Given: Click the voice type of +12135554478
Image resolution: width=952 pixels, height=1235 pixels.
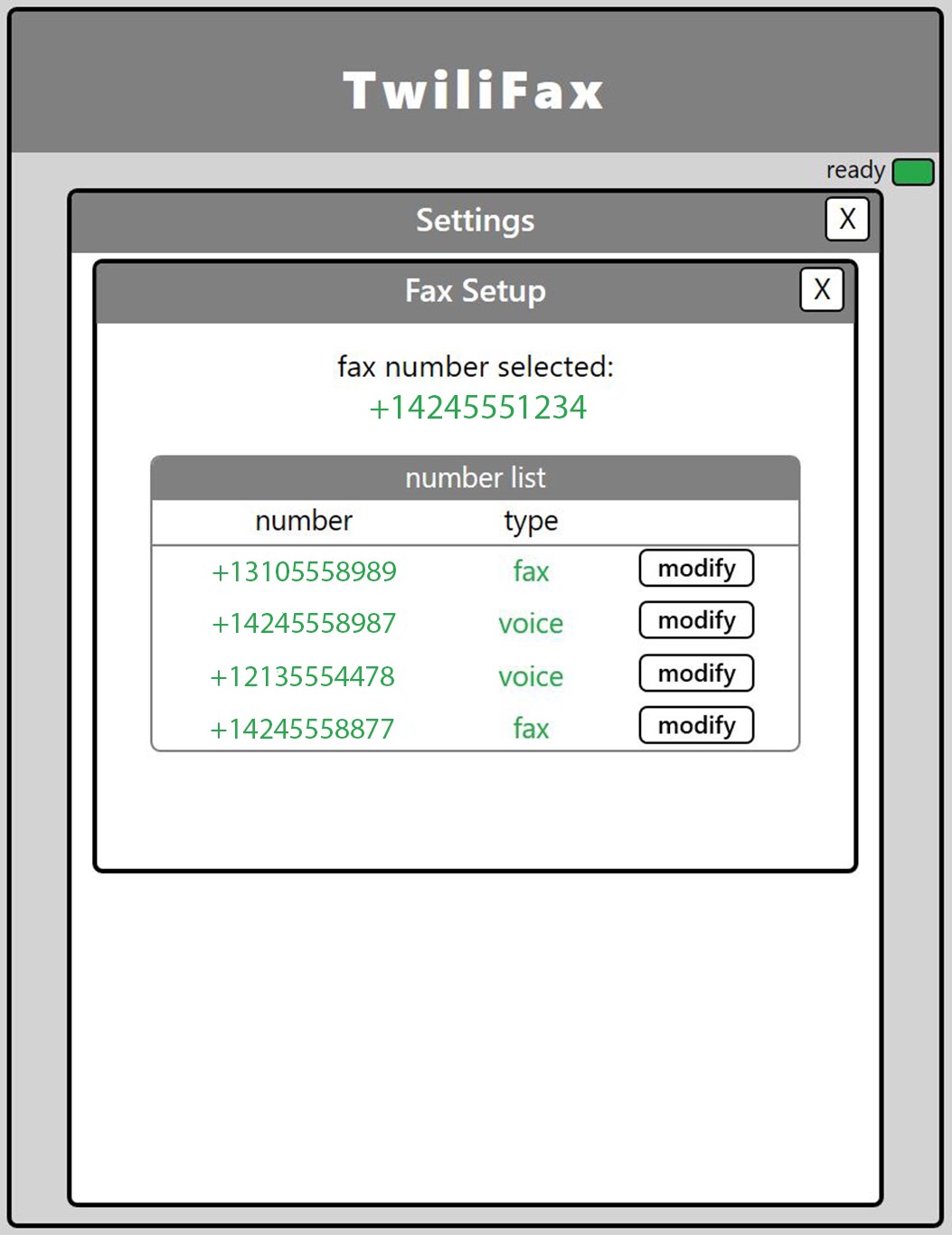Looking at the screenshot, I should click(x=531, y=676).
